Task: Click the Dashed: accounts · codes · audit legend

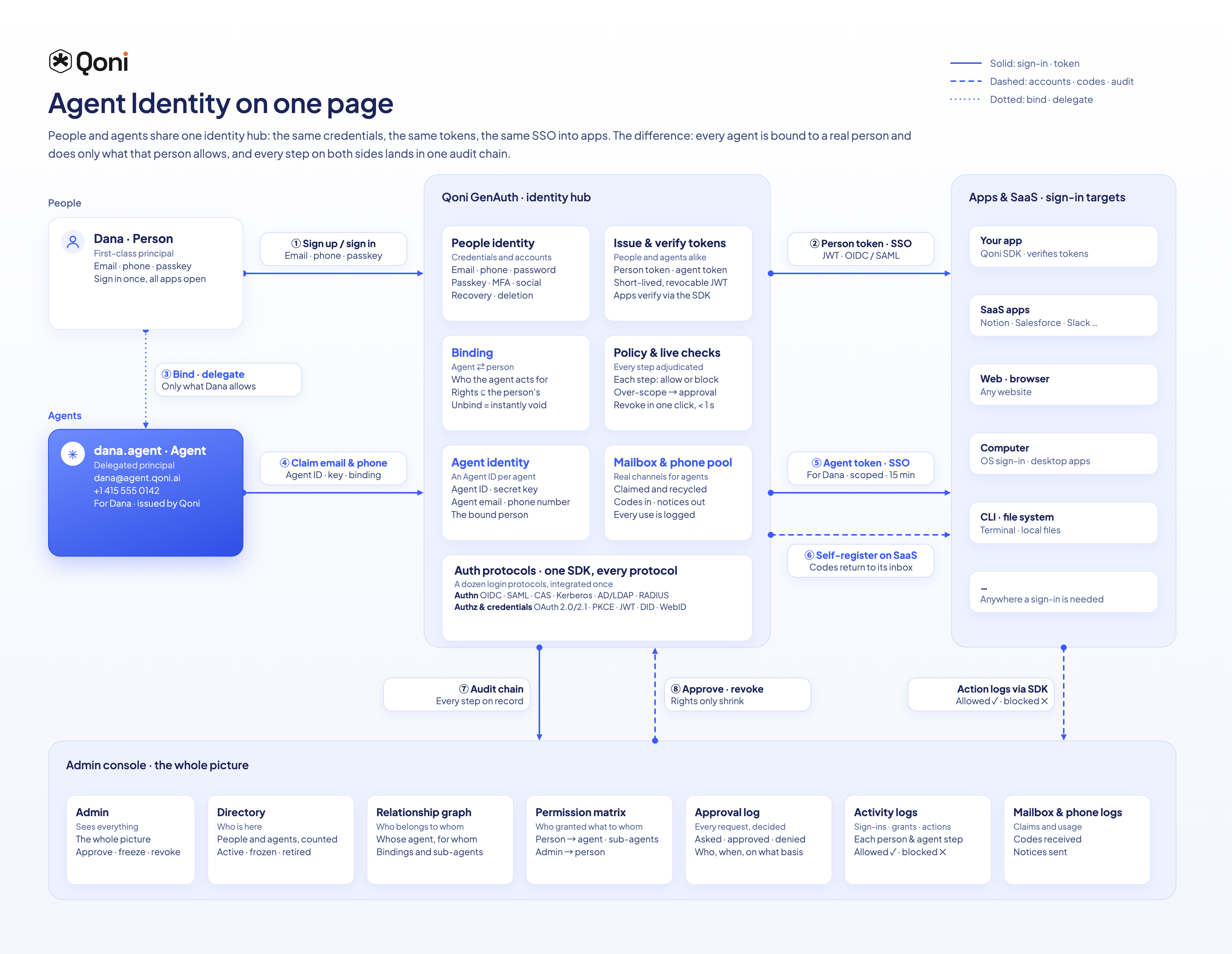Action: pyautogui.click(x=1041, y=81)
